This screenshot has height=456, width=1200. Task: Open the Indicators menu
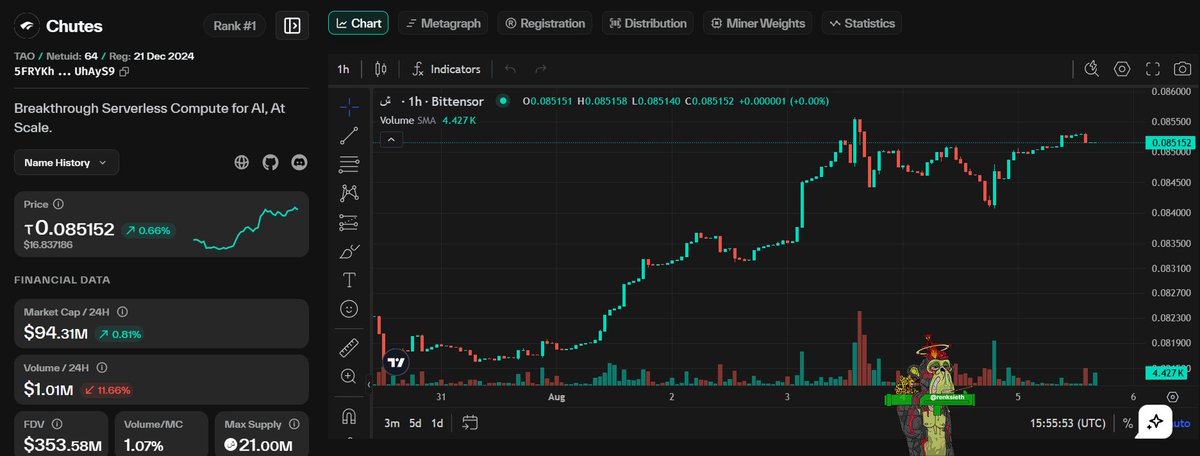click(x=446, y=69)
